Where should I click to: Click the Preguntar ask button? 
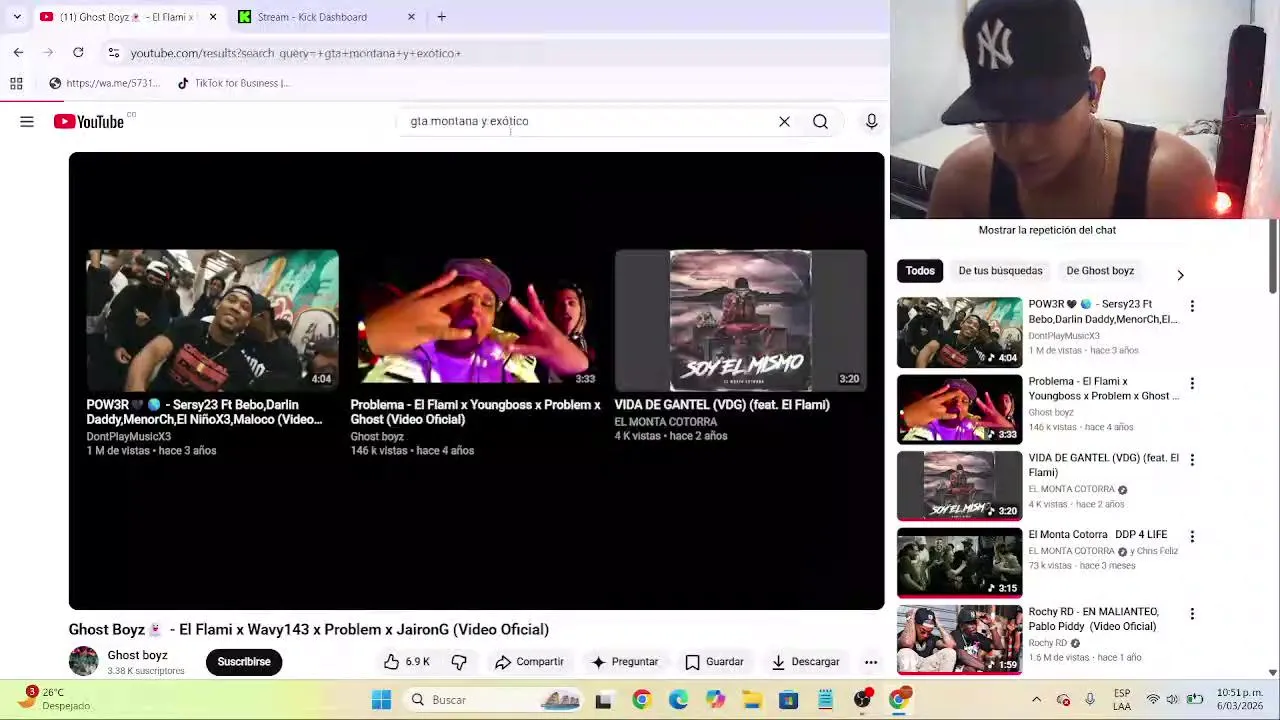pos(625,662)
